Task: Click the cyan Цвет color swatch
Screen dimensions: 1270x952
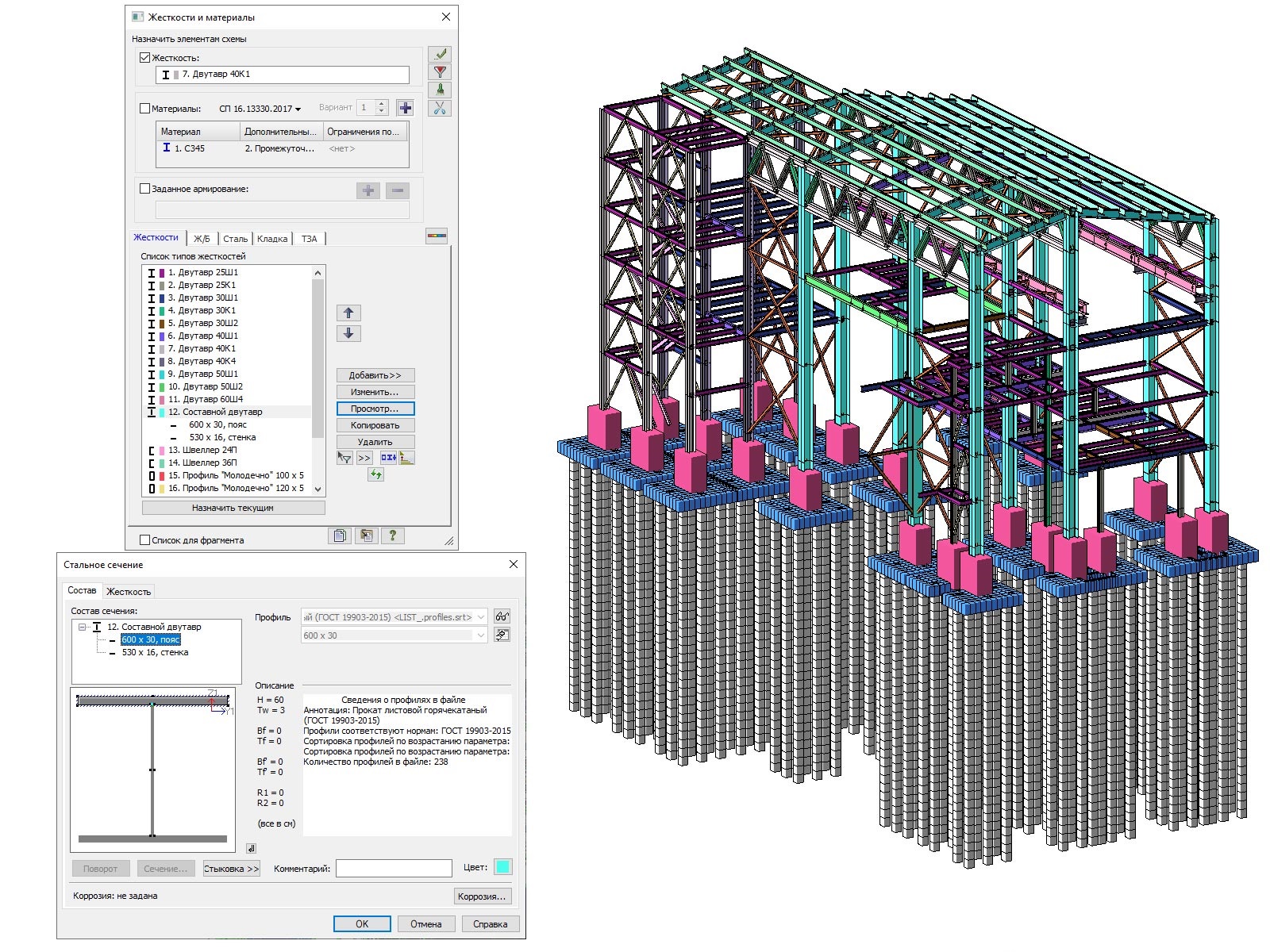Action: 502,867
